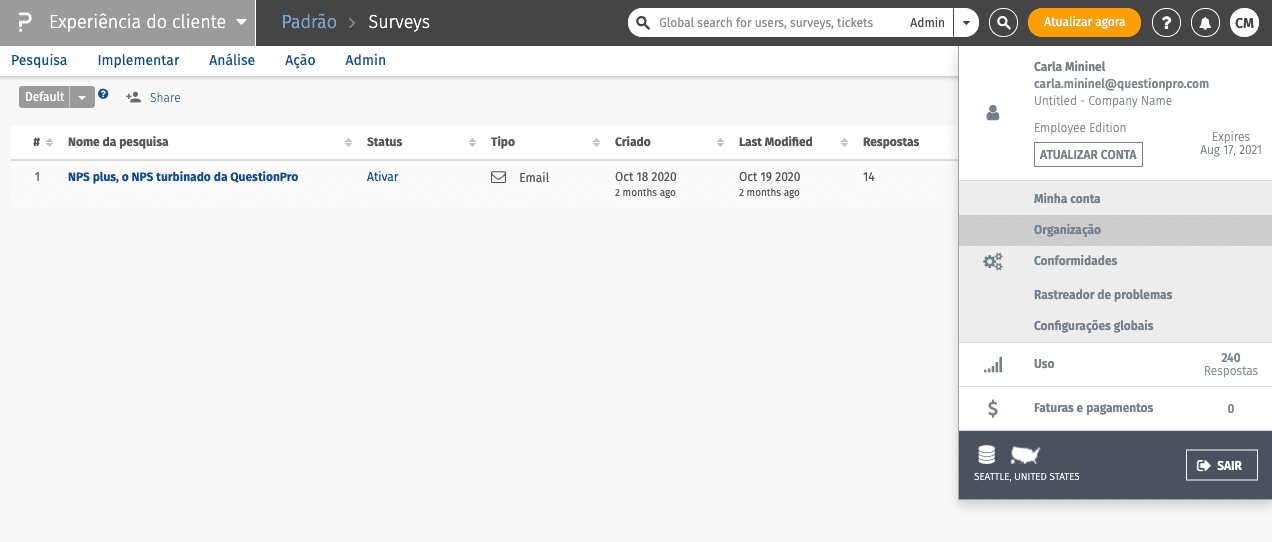Open the NPS plus survey link
The width and height of the screenshot is (1272, 542).
183,177
